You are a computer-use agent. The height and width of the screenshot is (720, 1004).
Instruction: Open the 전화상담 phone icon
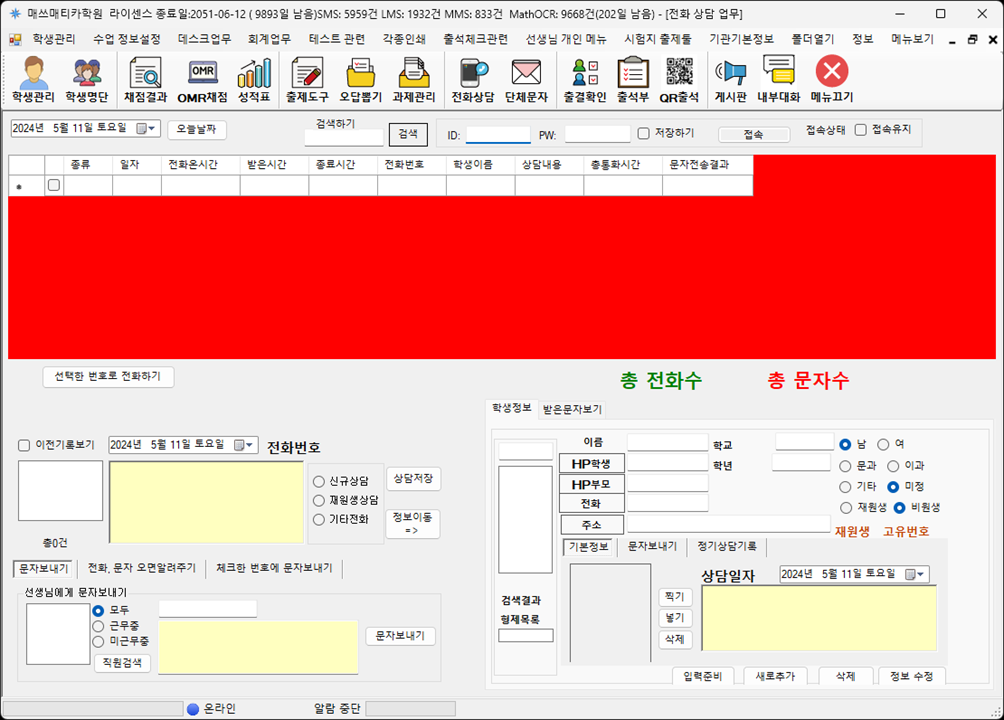click(x=473, y=79)
